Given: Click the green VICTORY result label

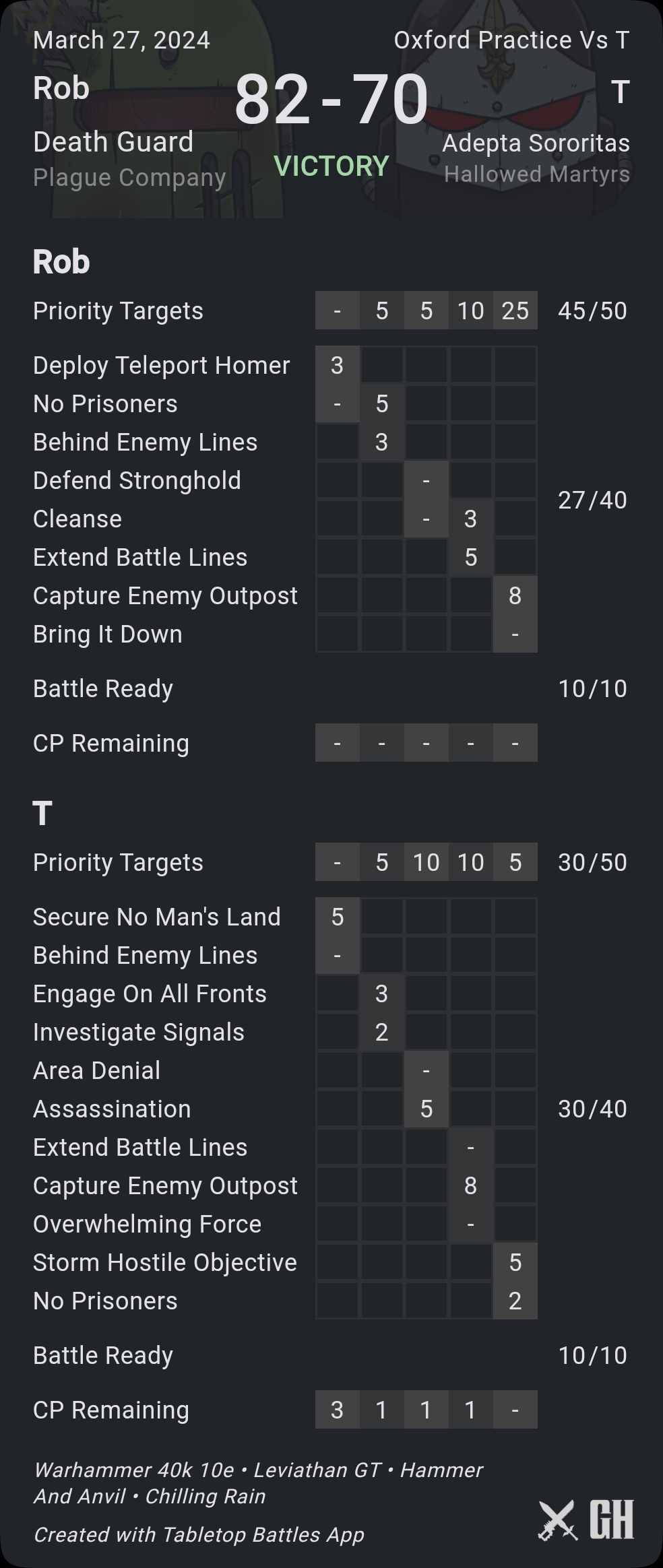Looking at the screenshot, I should point(331,166).
